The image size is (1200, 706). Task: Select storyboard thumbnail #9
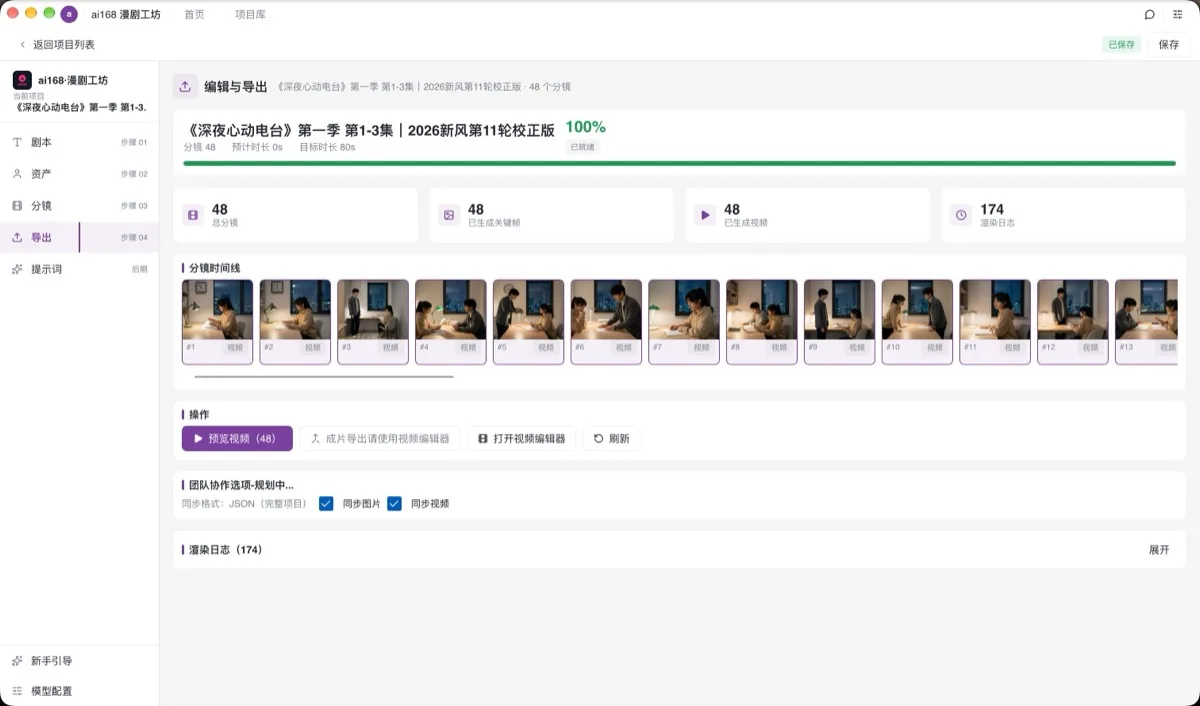click(840, 321)
